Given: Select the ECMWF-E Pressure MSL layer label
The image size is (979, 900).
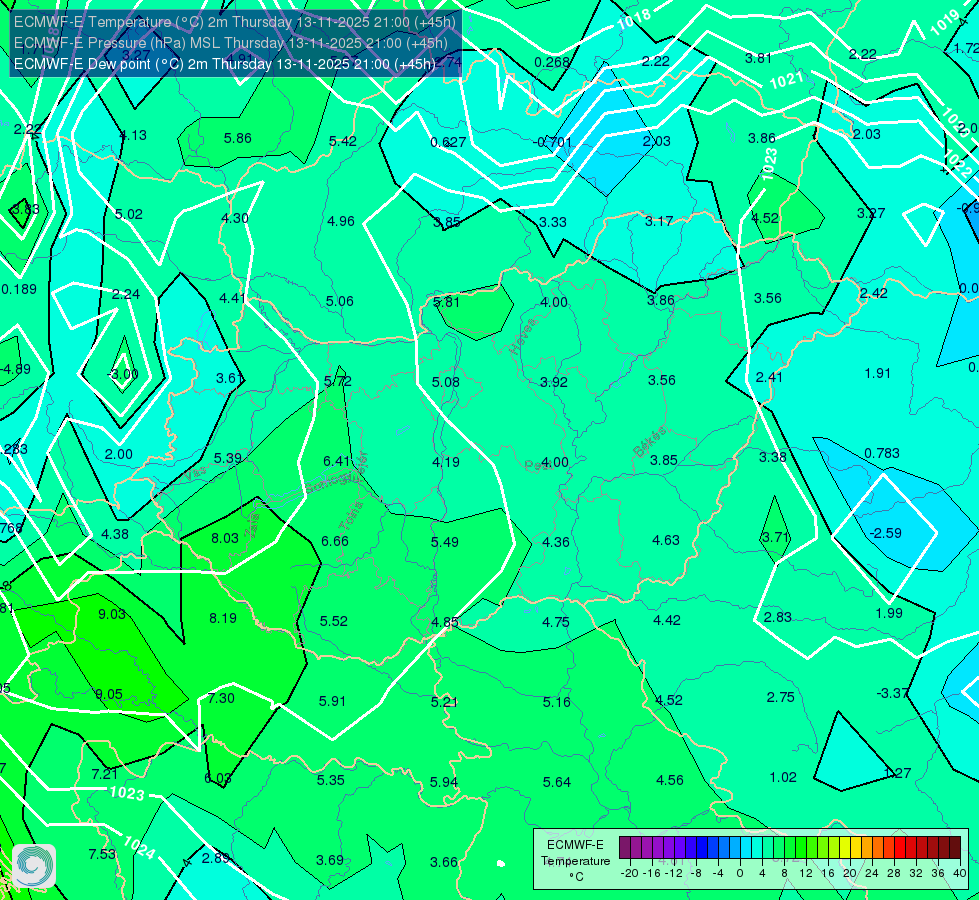Looking at the screenshot, I should point(231,43).
